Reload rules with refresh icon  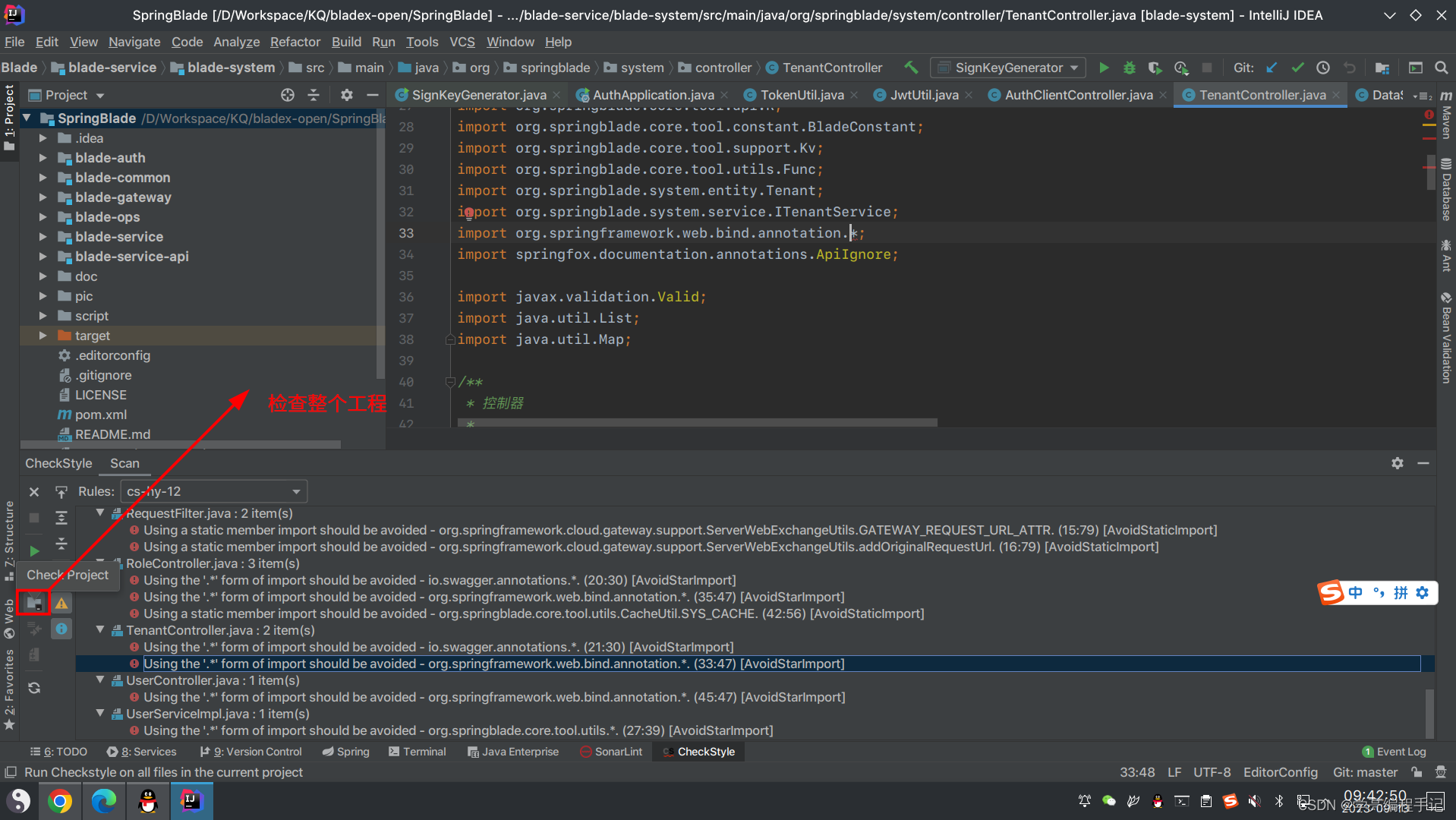click(x=34, y=688)
